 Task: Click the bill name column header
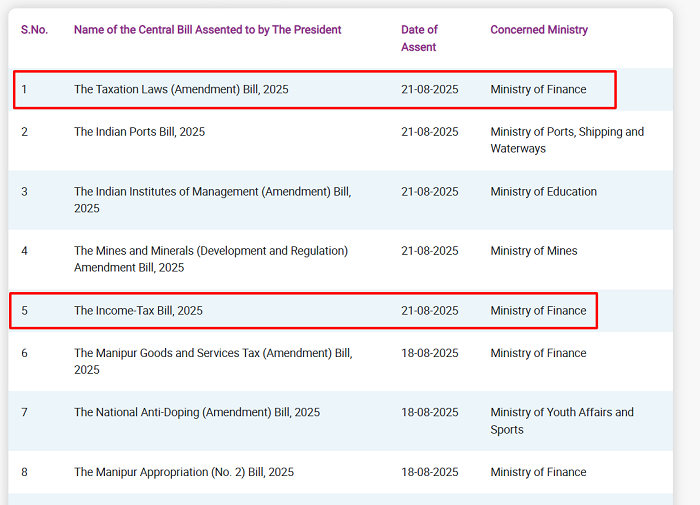click(x=207, y=30)
